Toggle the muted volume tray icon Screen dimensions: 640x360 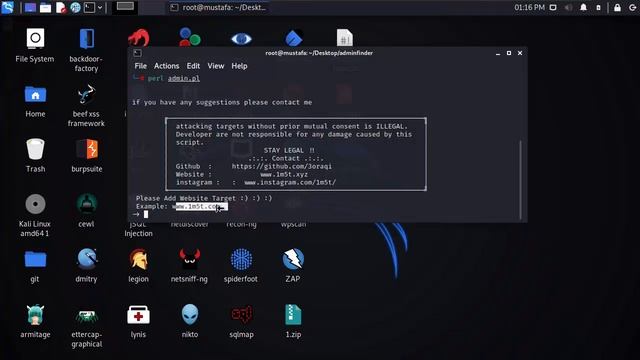(x=568, y=7)
